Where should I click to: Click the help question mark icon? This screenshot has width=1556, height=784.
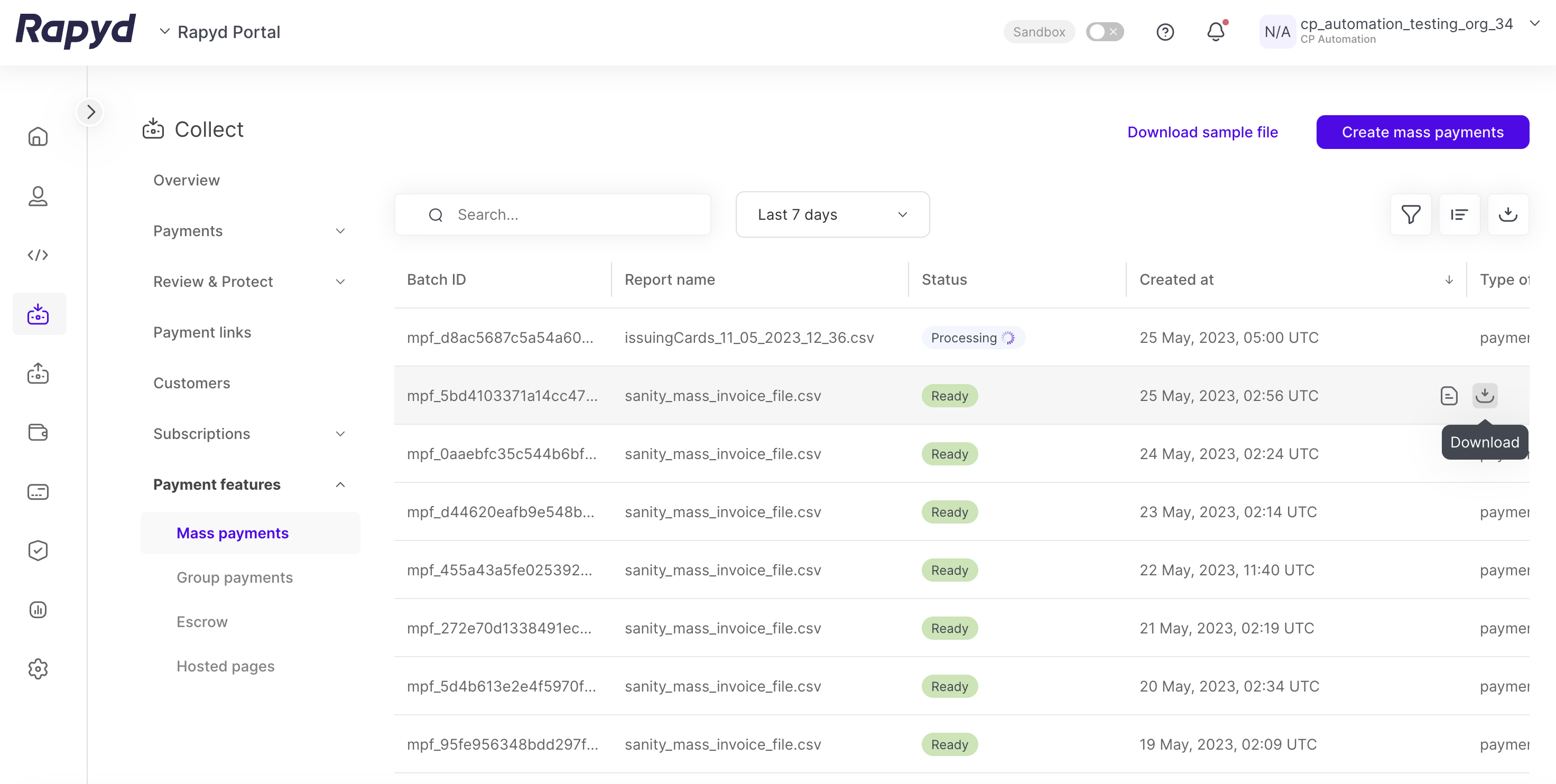coord(1164,32)
